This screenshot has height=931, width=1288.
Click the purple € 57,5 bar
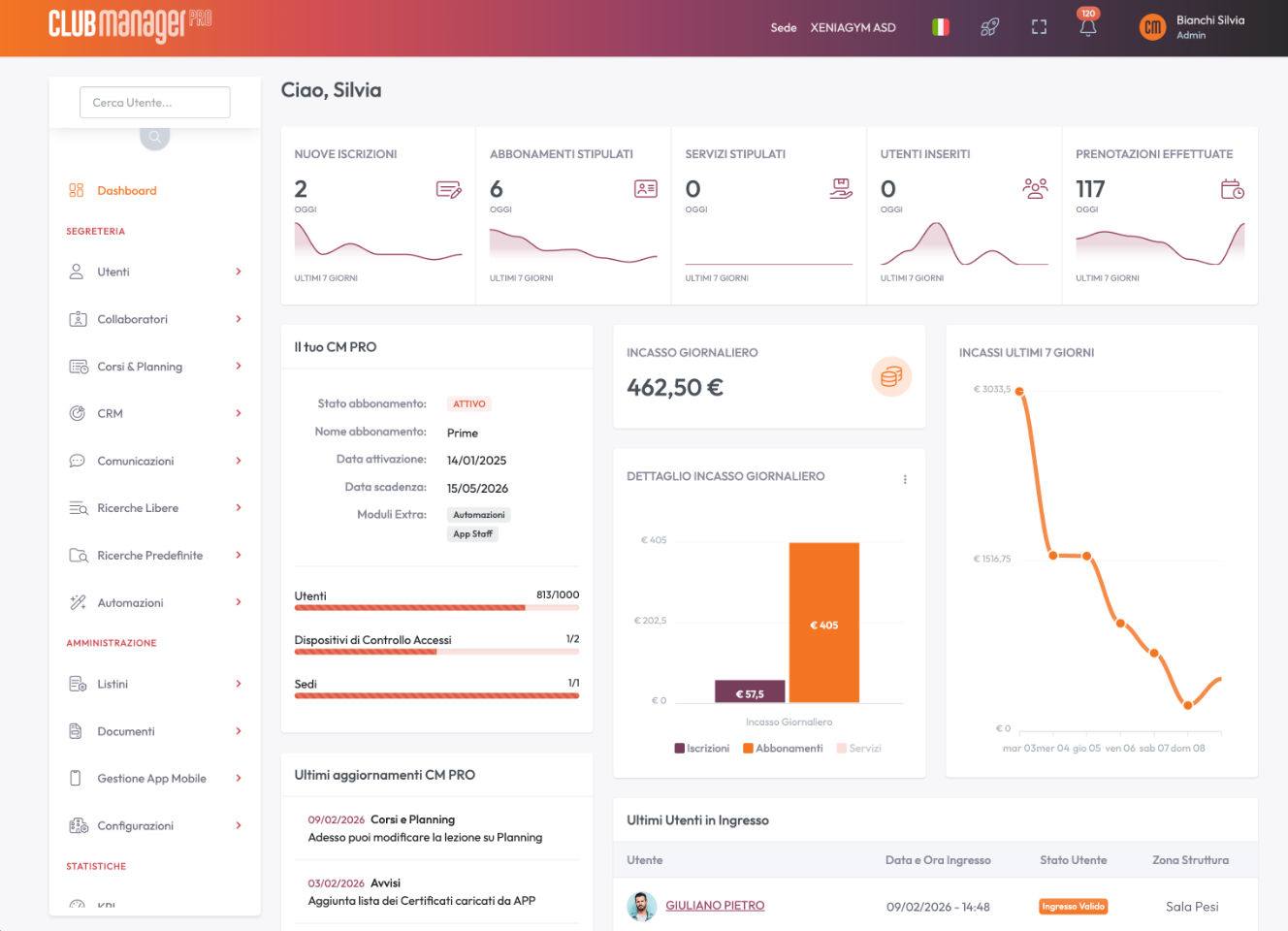tap(750, 691)
